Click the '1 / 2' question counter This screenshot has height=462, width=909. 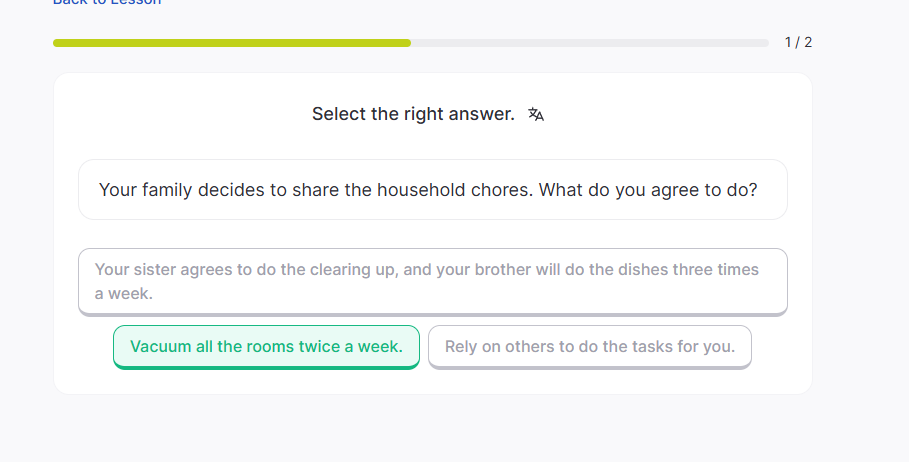pyautogui.click(x=798, y=42)
